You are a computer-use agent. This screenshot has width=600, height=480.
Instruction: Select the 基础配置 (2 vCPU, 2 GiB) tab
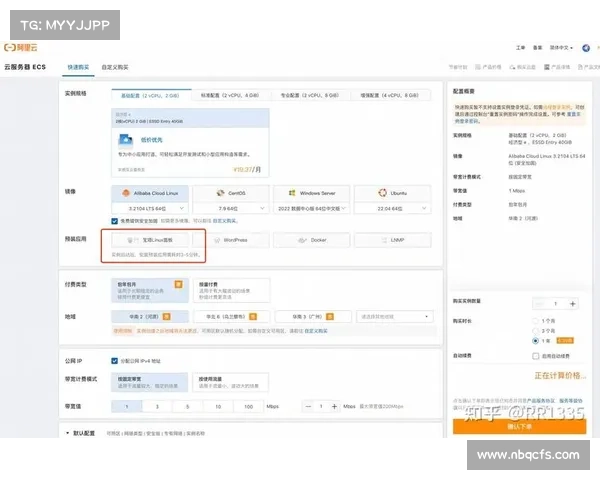tap(151, 95)
